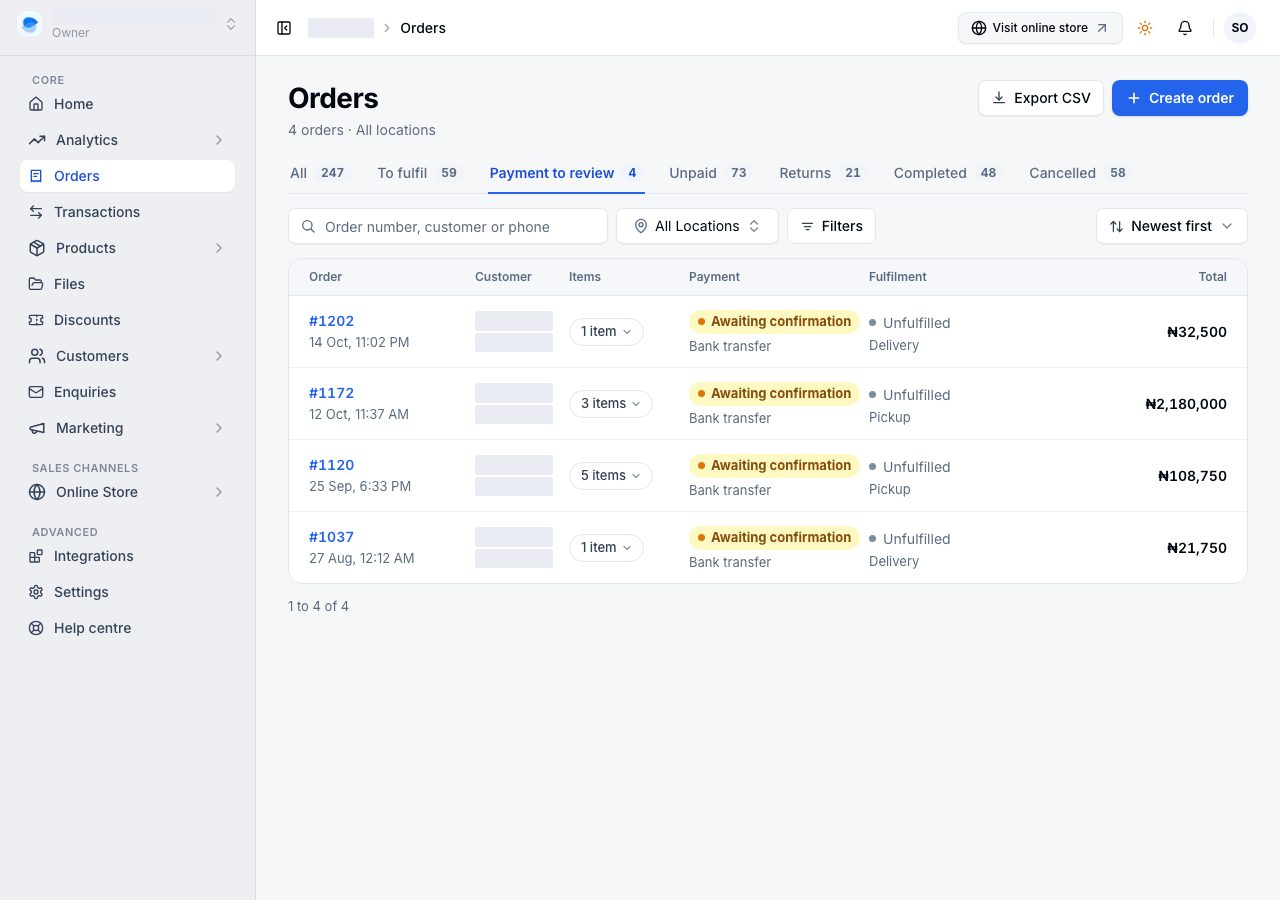Expand the 3 items dropdown for order #1172
This screenshot has width=1280, height=900.
pyautogui.click(x=611, y=404)
